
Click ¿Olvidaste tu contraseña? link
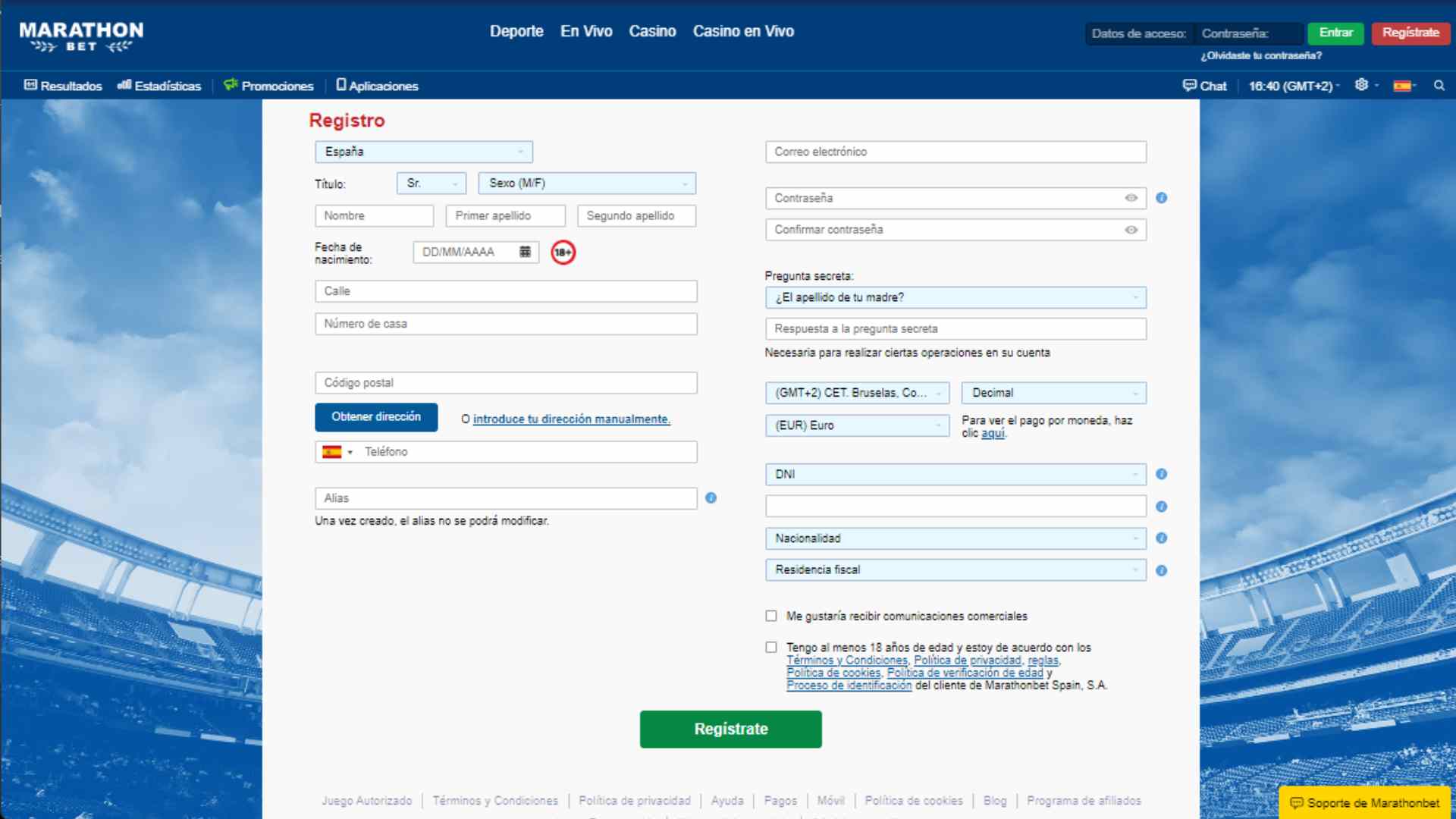[x=1261, y=56]
